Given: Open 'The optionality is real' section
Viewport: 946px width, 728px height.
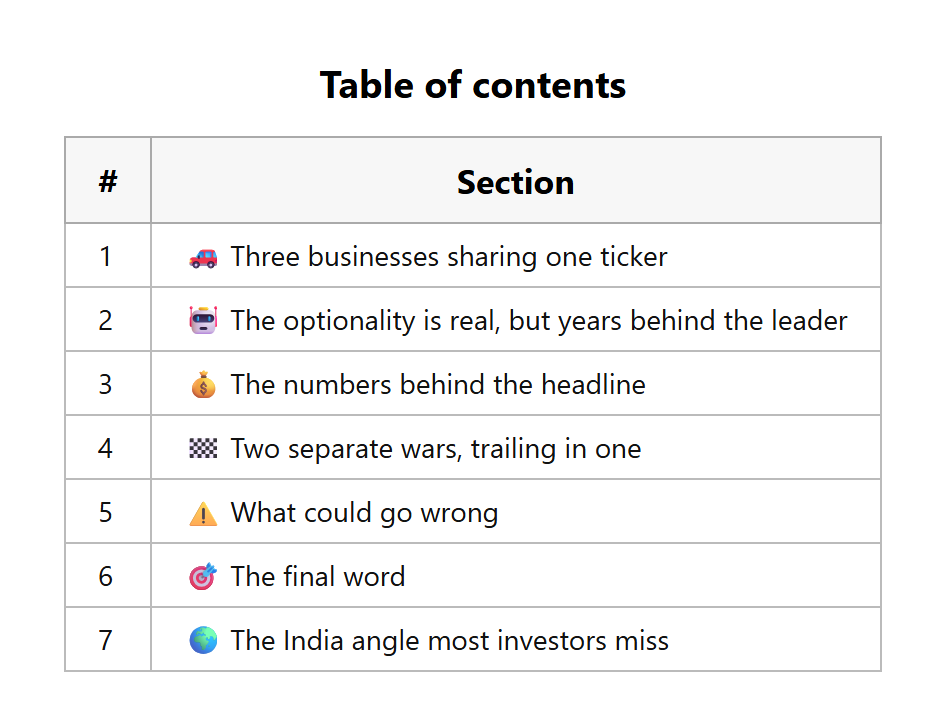Looking at the screenshot, I should [539, 321].
